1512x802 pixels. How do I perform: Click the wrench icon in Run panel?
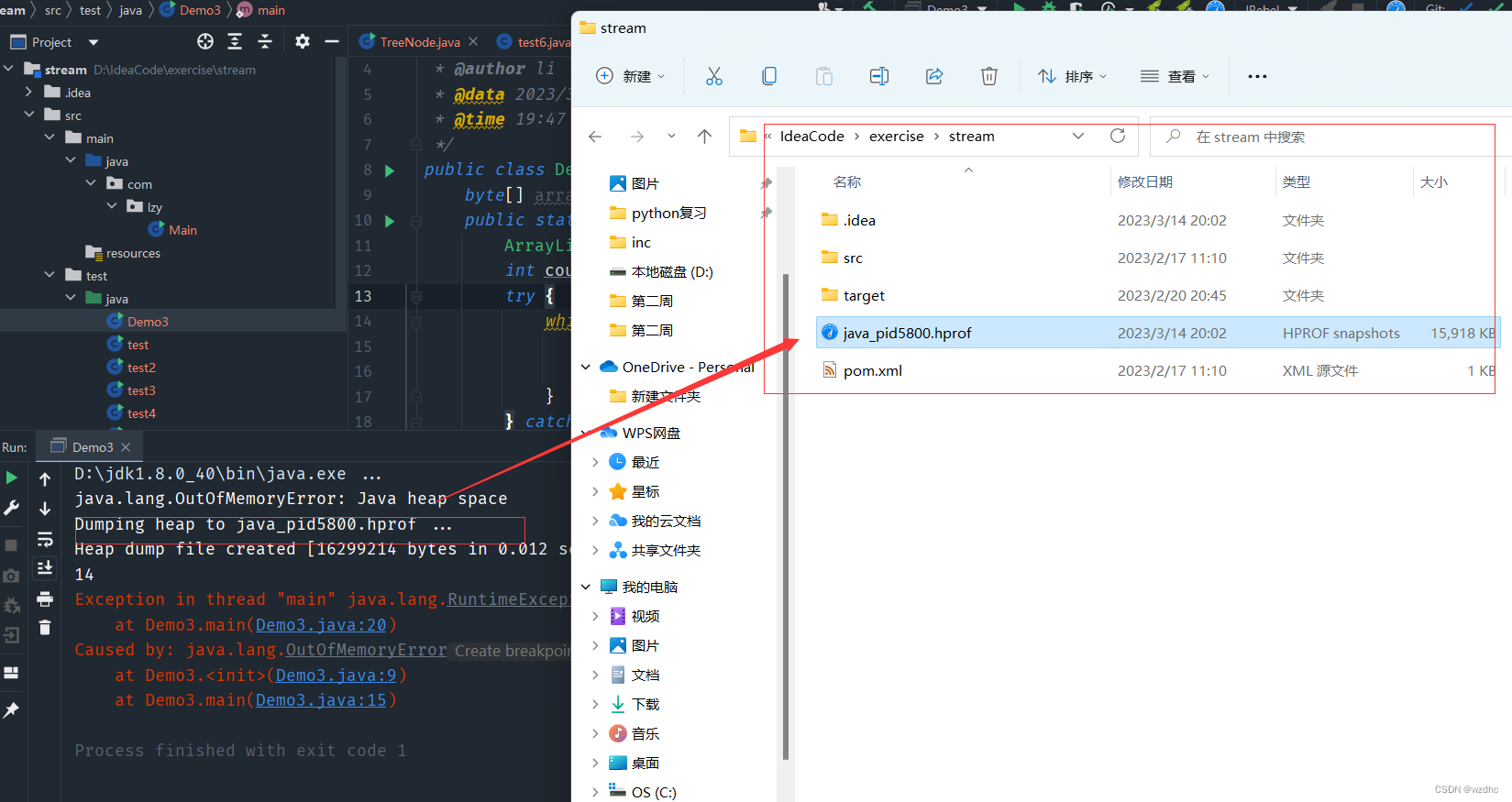click(12, 507)
